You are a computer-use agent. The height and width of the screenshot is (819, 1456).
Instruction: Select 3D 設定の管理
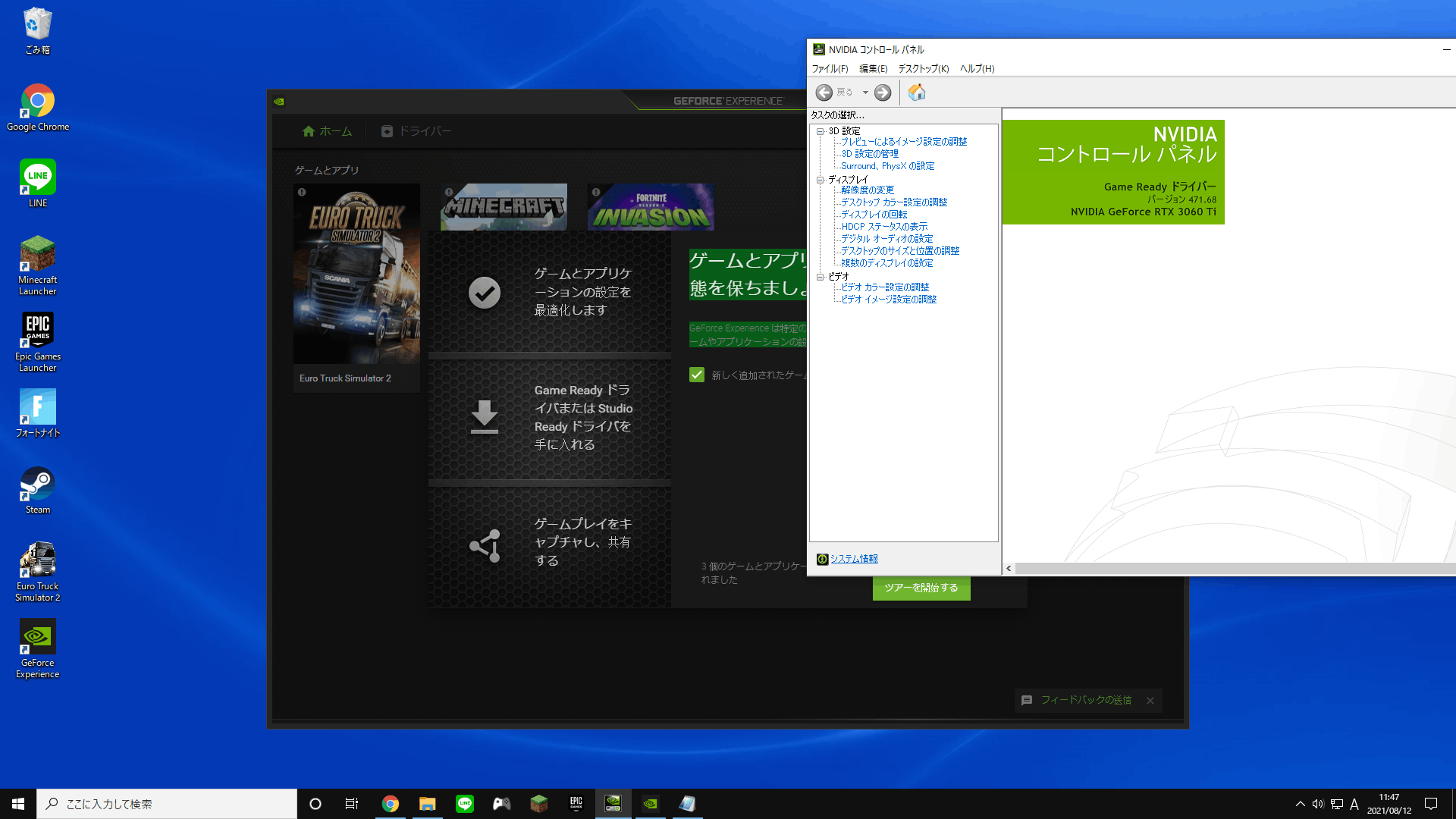[870, 154]
